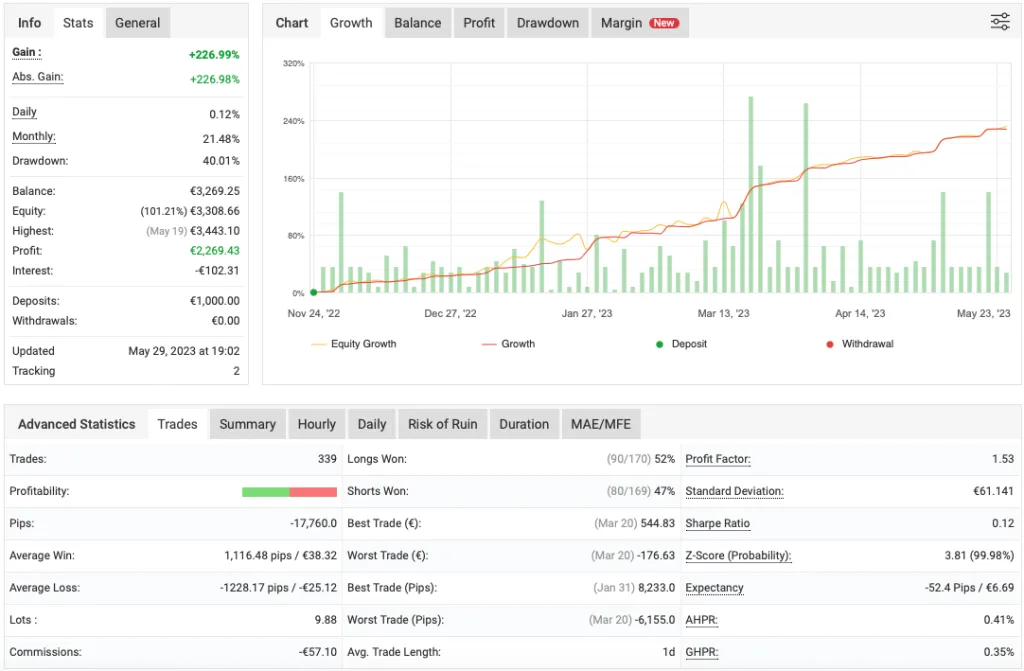Open the General tab
Image resolution: width=1024 pixels, height=671 pixels.
pos(137,22)
